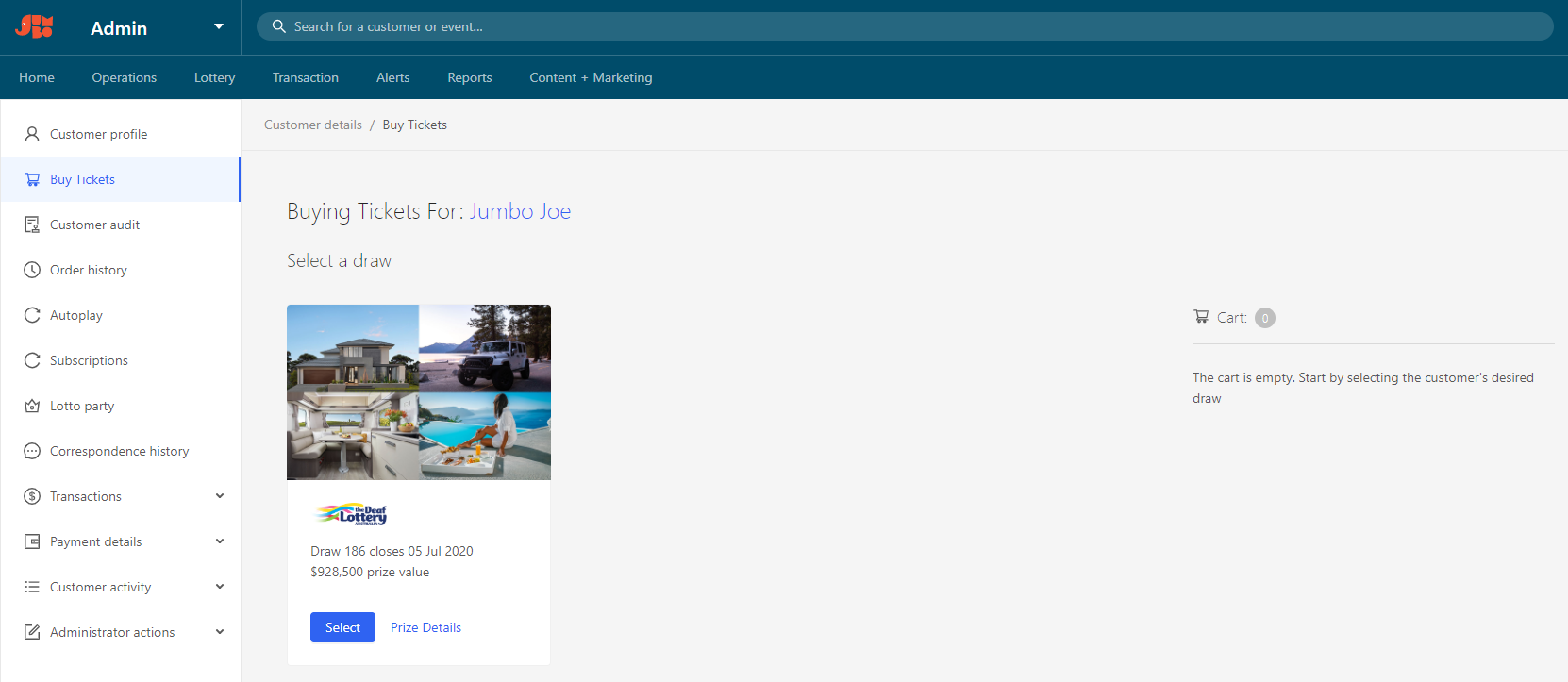Click 'Draw 186 closes 05 Jul 2020' text
This screenshot has height=682, width=1568.
pos(392,551)
